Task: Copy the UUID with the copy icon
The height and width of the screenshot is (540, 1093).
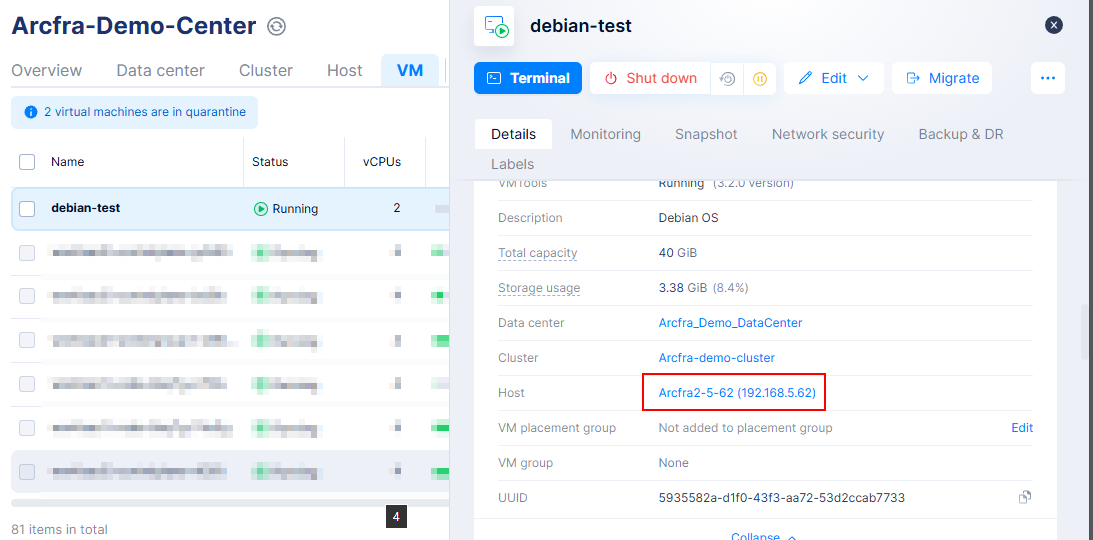Action: 1024,497
